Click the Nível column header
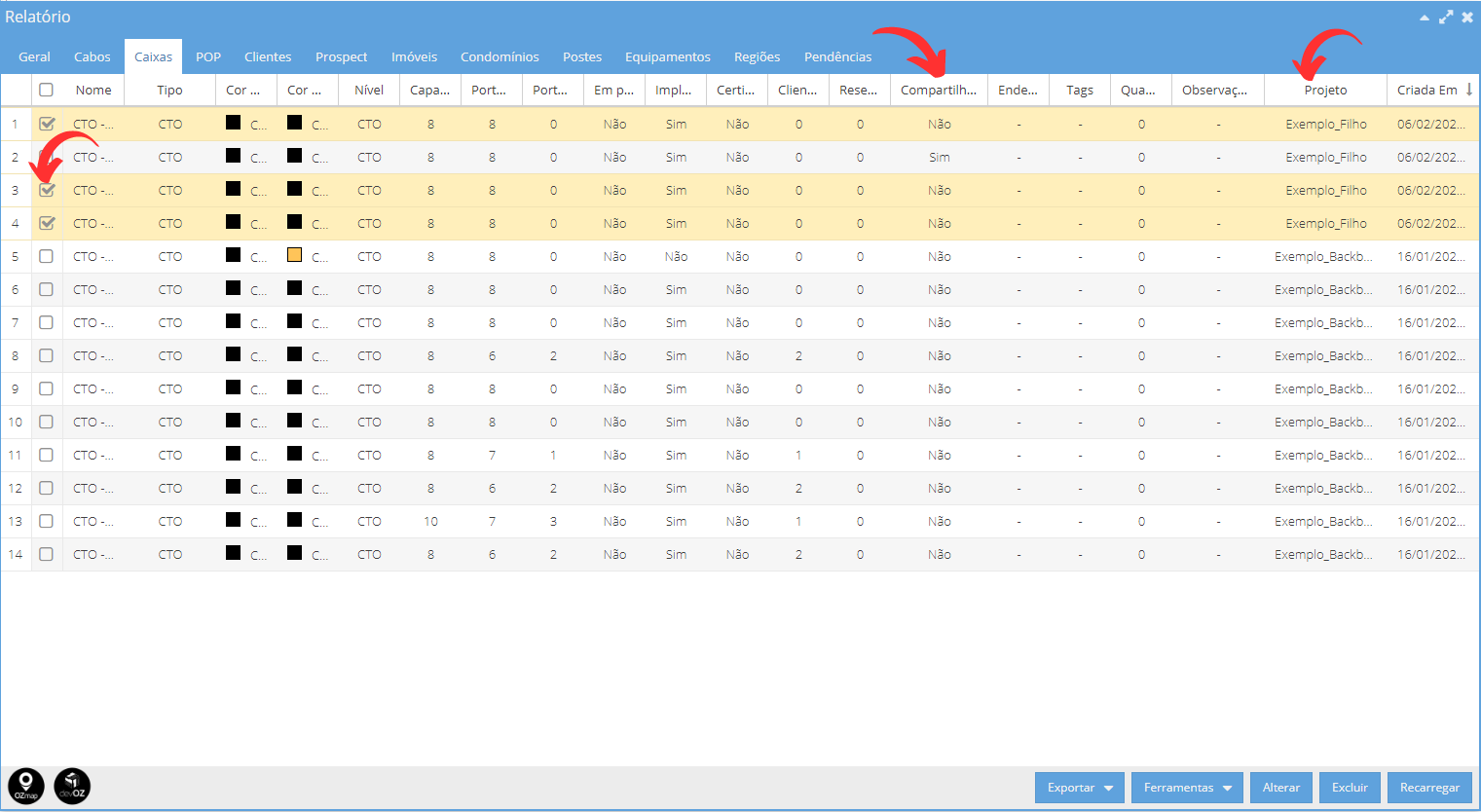1481x812 pixels. click(369, 90)
